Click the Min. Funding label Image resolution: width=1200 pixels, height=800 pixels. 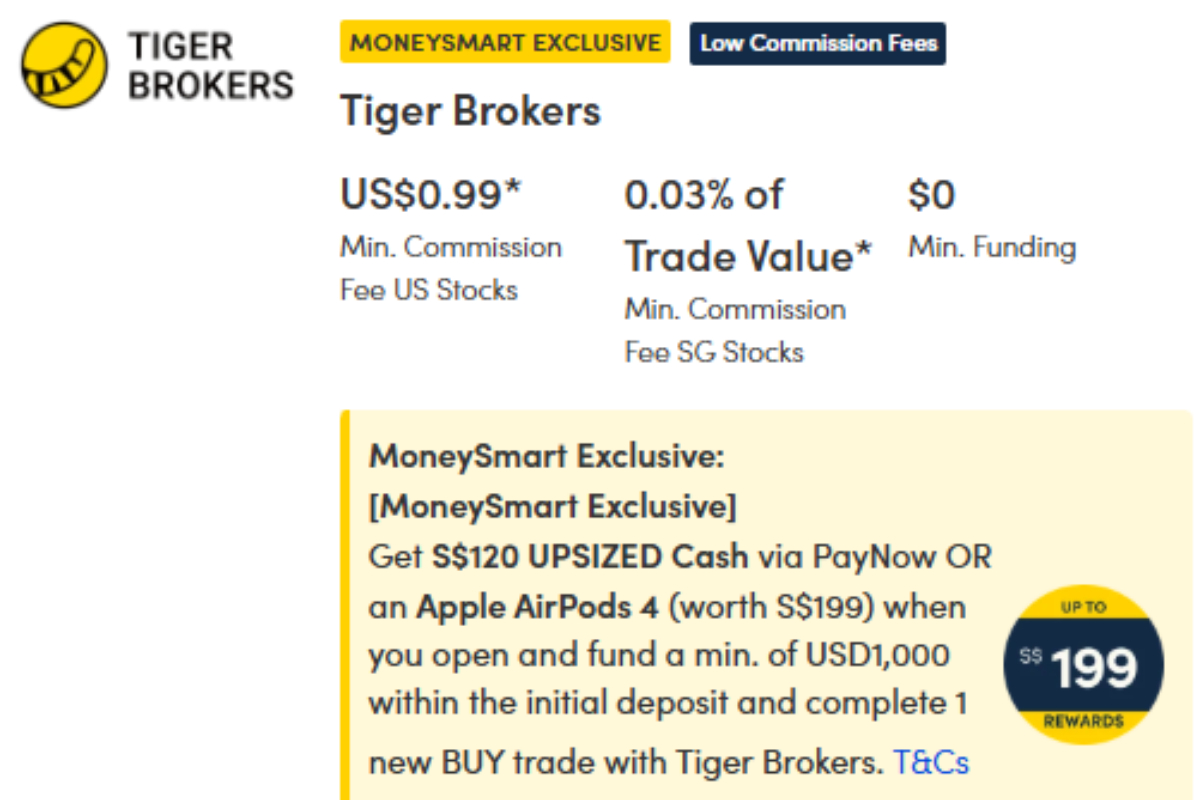pyautogui.click(x=992, y=247)
